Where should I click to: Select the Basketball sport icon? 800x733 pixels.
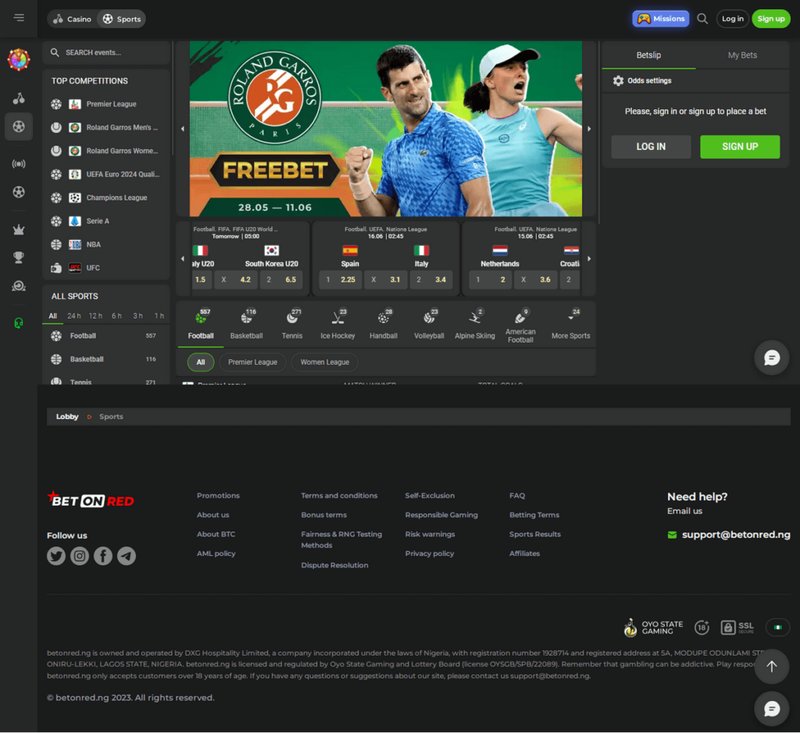point(246,317)
